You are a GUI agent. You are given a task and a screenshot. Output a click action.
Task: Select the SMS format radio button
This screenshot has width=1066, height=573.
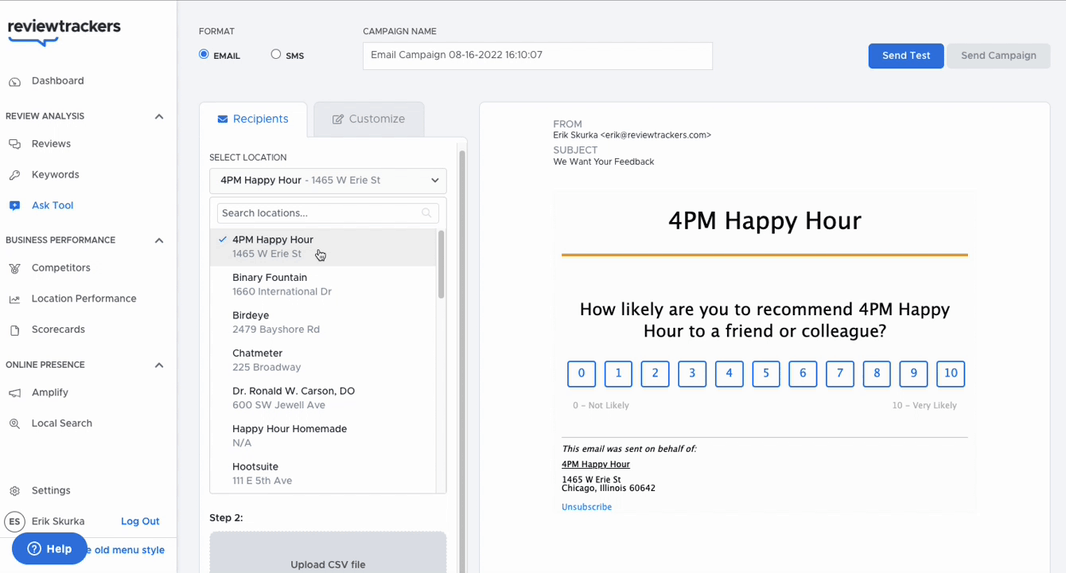click(275, 54)
